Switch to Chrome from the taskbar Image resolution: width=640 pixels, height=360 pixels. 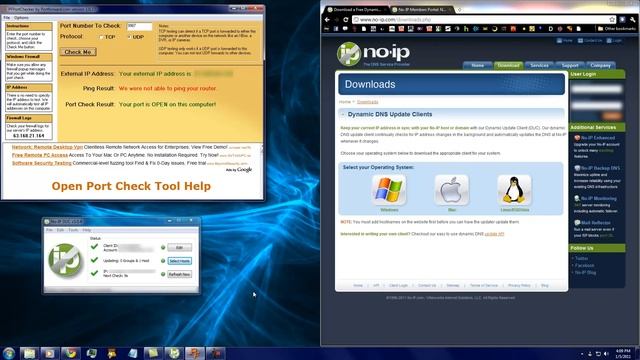pyautogui.click(x=71, y=353)
